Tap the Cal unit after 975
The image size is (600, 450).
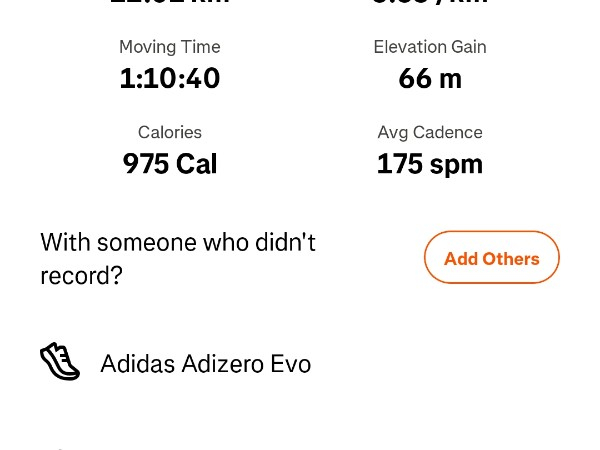tap(197, 164)
